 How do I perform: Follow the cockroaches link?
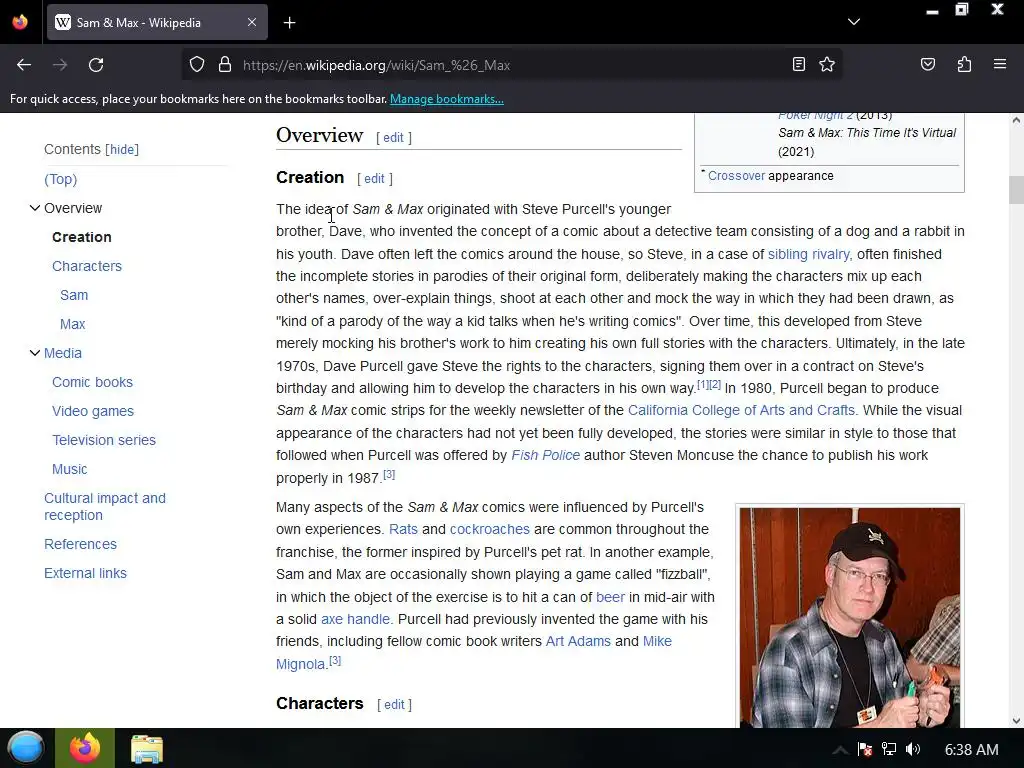click(x=490, y=529)
